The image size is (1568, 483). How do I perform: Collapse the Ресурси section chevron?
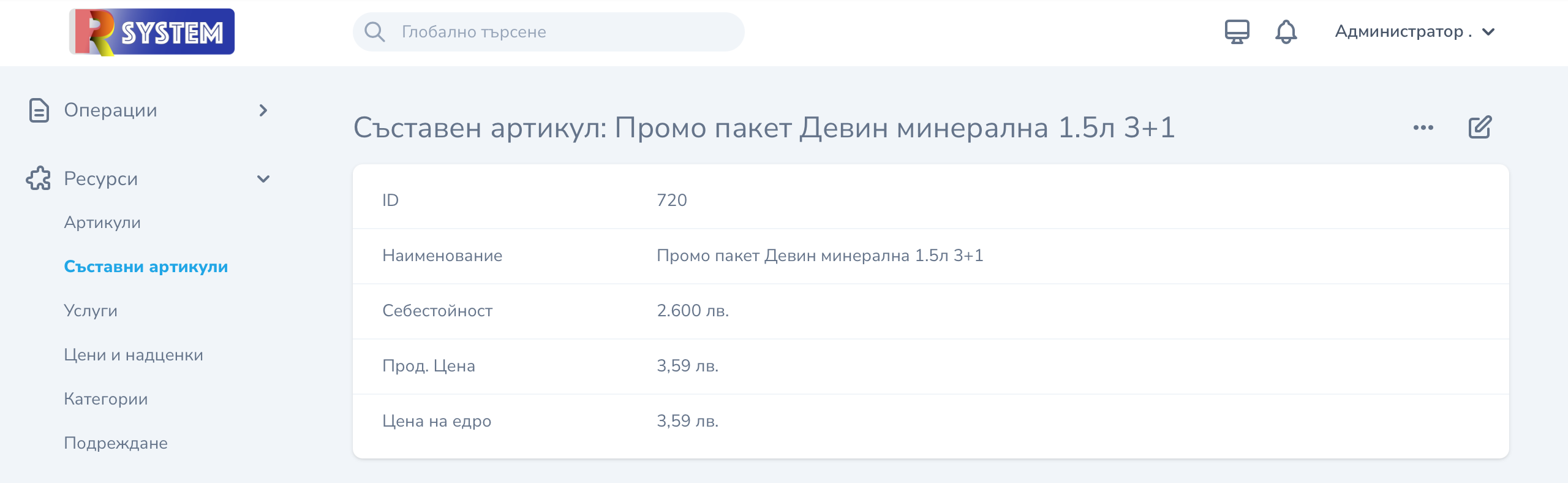tap(263, 179)
